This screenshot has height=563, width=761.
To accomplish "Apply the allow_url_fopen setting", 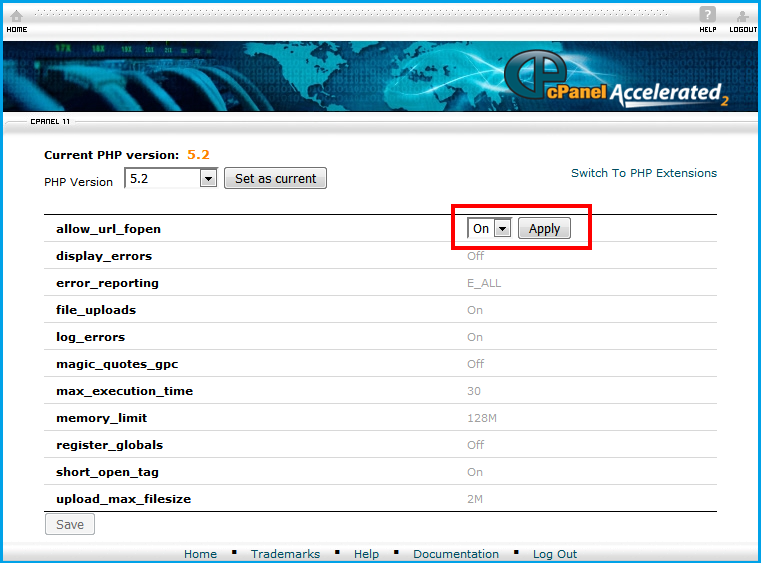I will pos(544,229).
